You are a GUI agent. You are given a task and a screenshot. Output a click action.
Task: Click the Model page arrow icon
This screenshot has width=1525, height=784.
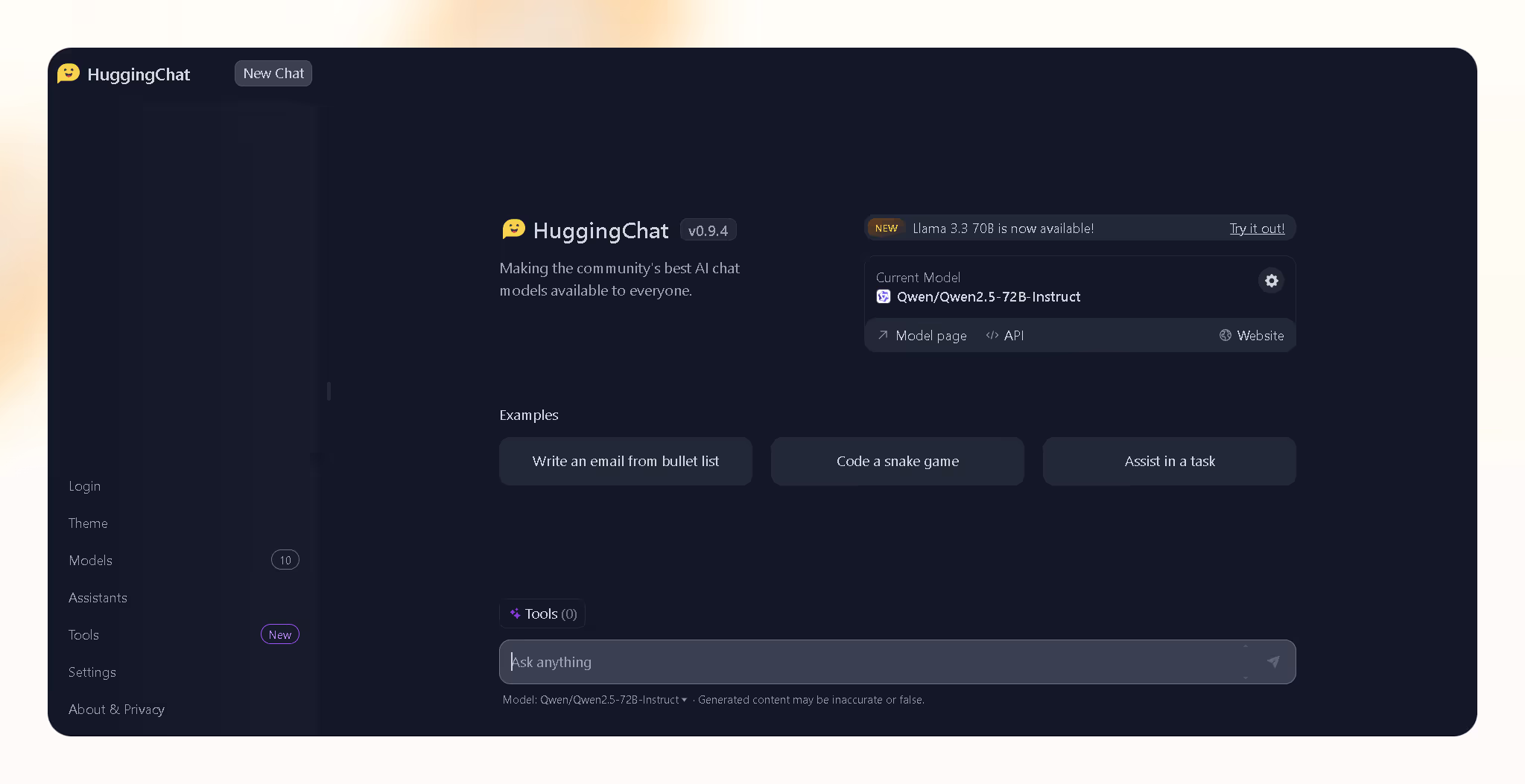883,335
